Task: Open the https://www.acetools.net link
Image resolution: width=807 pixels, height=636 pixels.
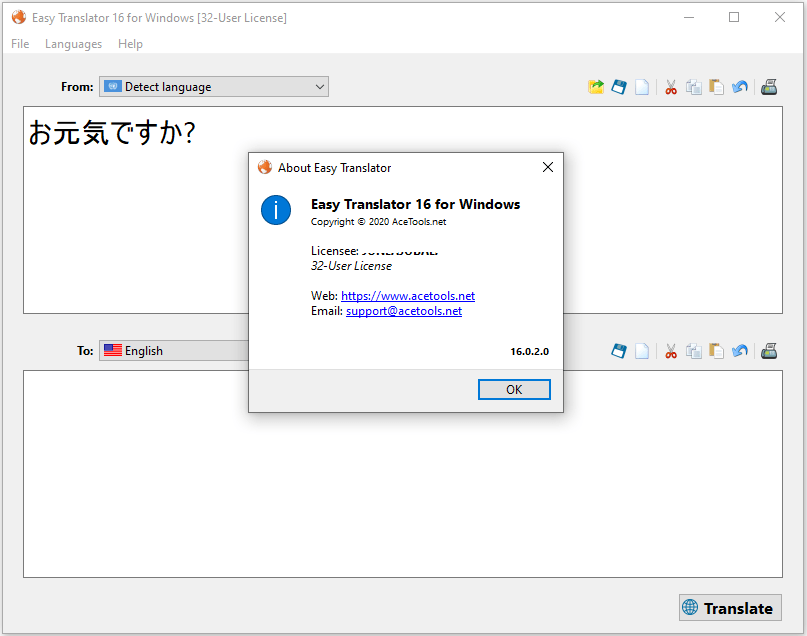Action: click(408, 296)
